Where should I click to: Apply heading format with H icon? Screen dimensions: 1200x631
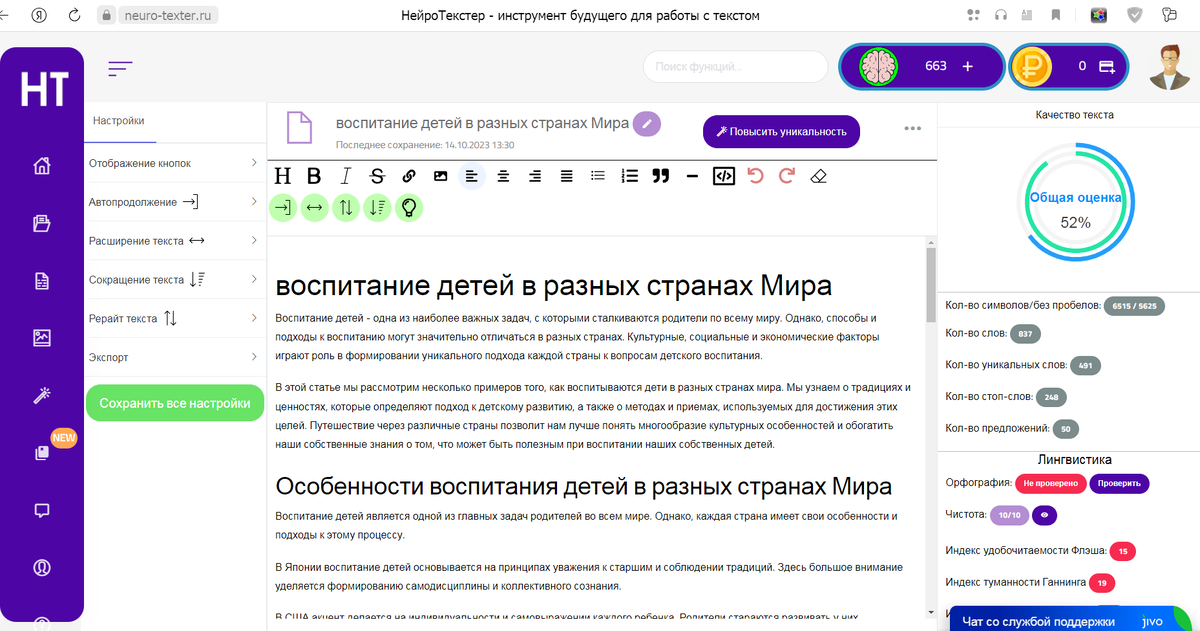coord(283,176)
